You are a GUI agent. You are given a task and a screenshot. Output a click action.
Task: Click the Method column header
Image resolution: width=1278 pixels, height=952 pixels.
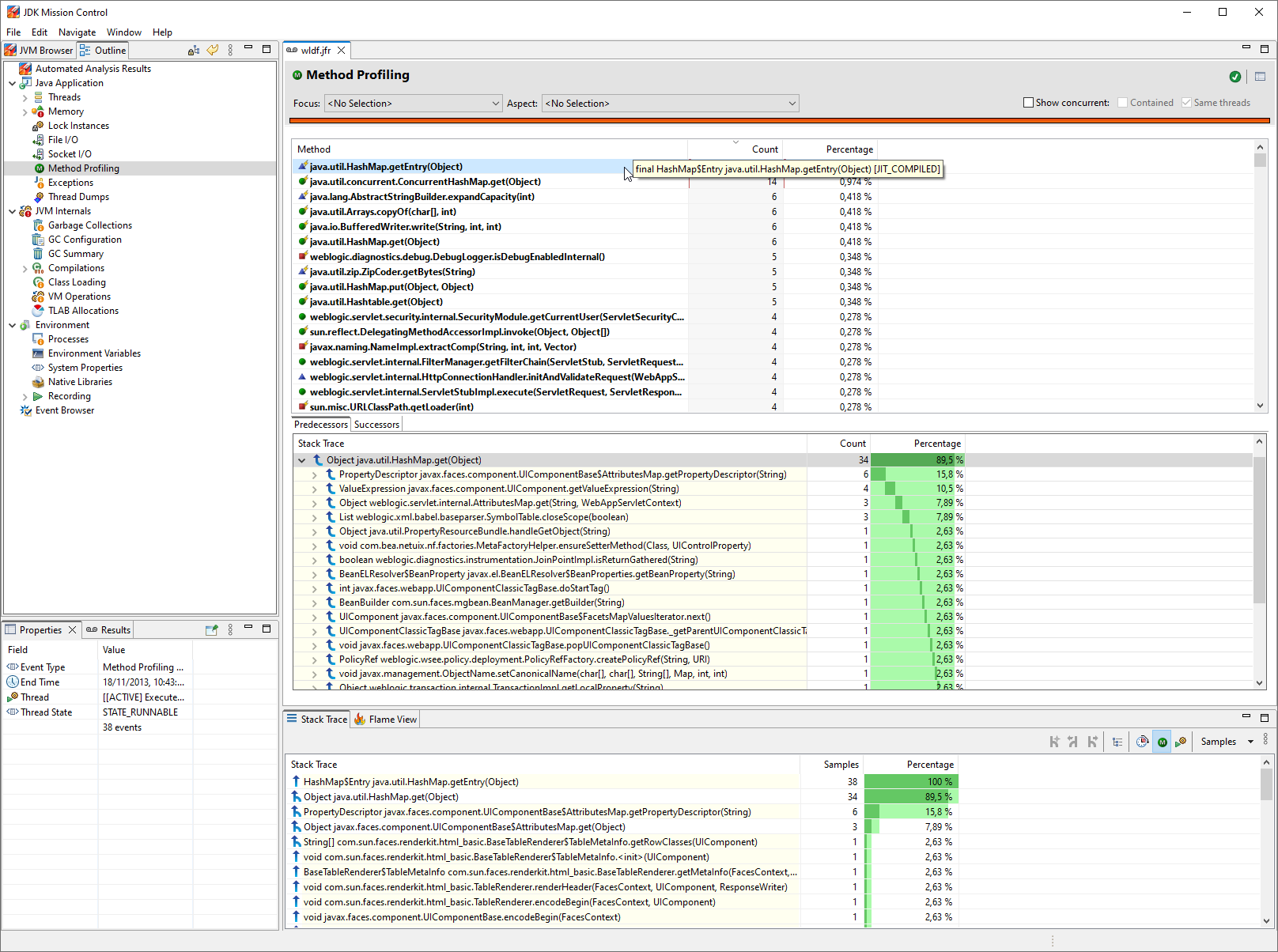[490, 149]
